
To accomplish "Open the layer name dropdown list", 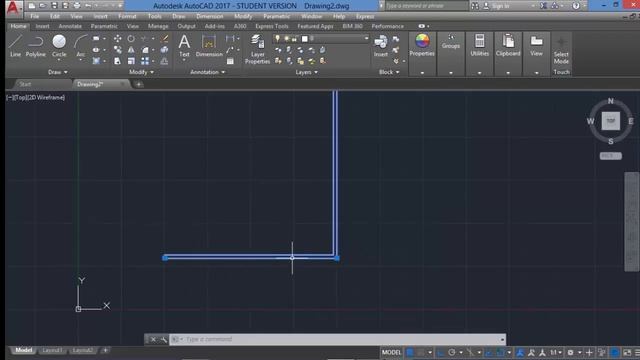I will point(366,38).
